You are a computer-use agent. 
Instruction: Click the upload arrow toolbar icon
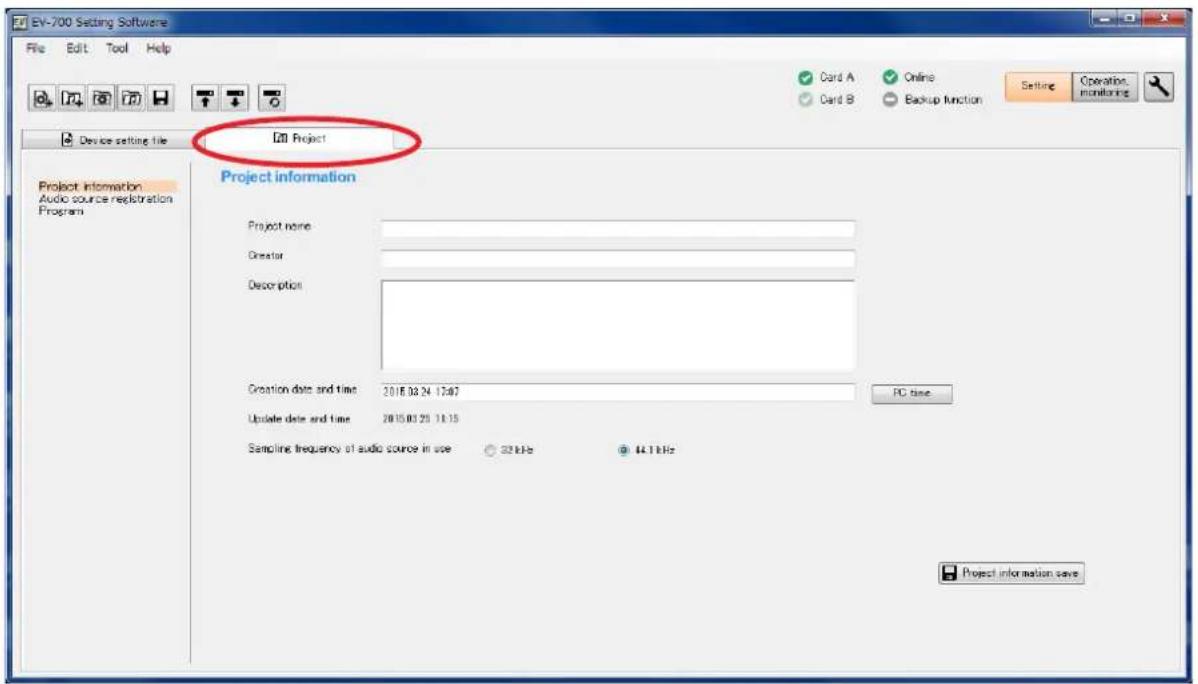205,99
